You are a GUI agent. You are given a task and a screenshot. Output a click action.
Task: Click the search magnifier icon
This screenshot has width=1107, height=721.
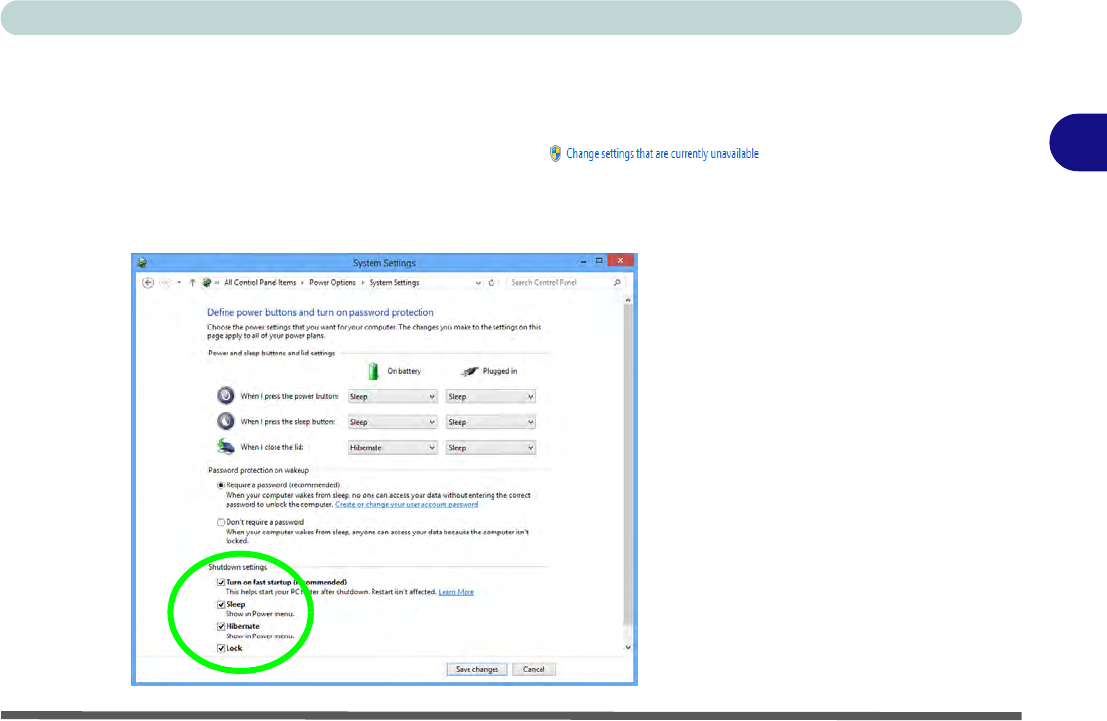click(617, 282)
